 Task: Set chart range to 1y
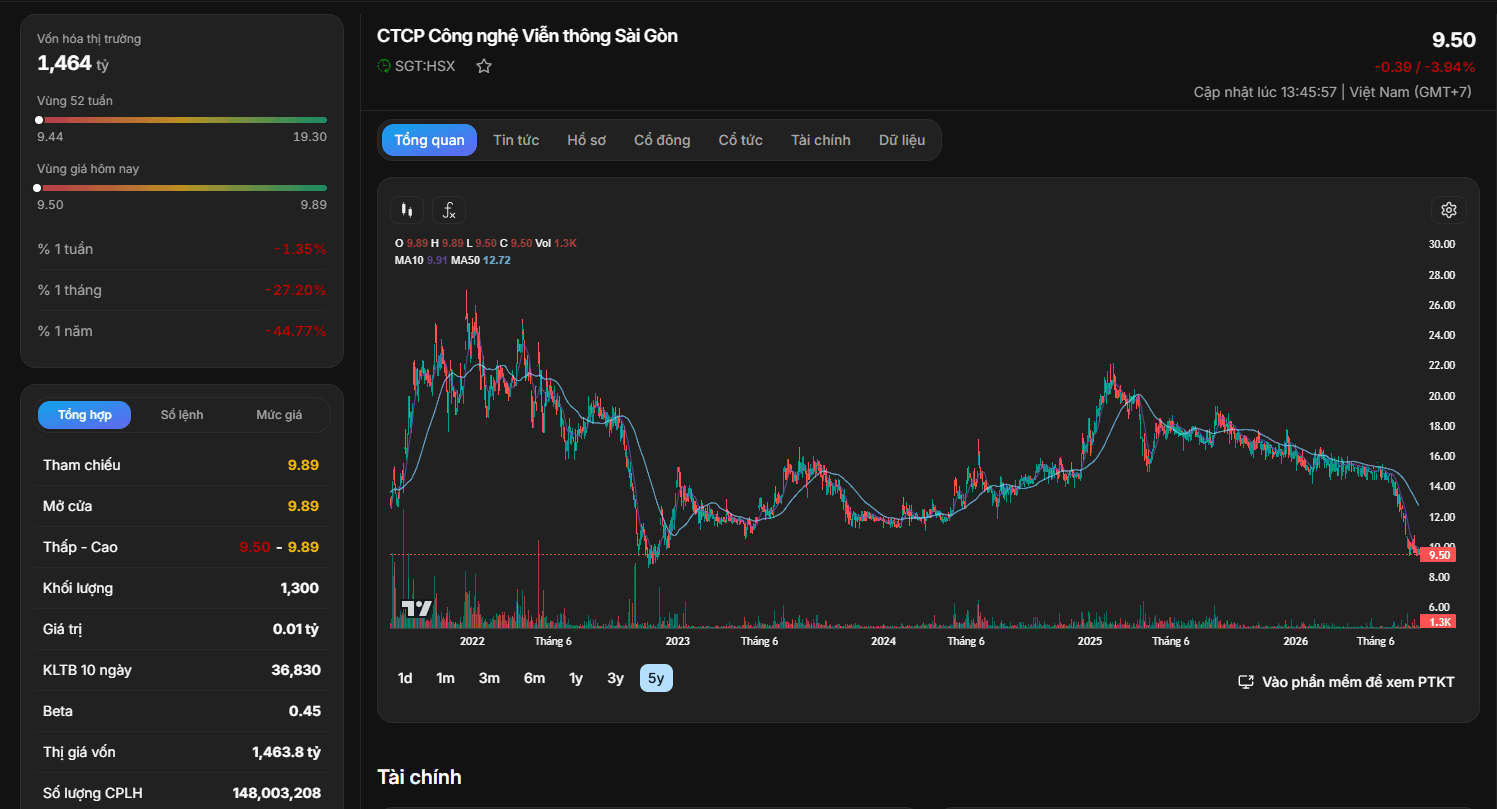tap(576, 678)
